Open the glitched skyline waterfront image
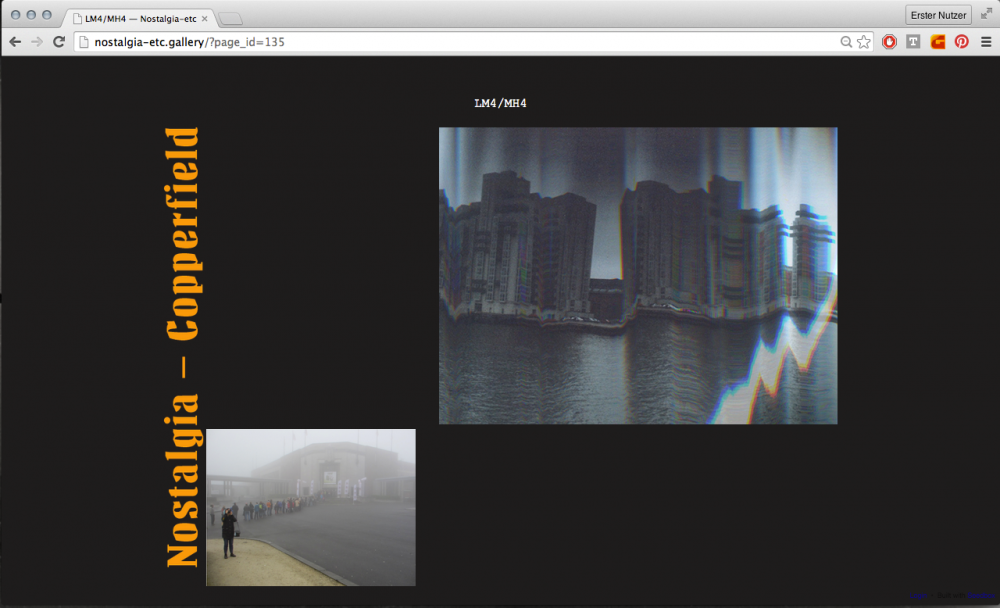This screenshot has width=1000, height=608. [638, 275]
